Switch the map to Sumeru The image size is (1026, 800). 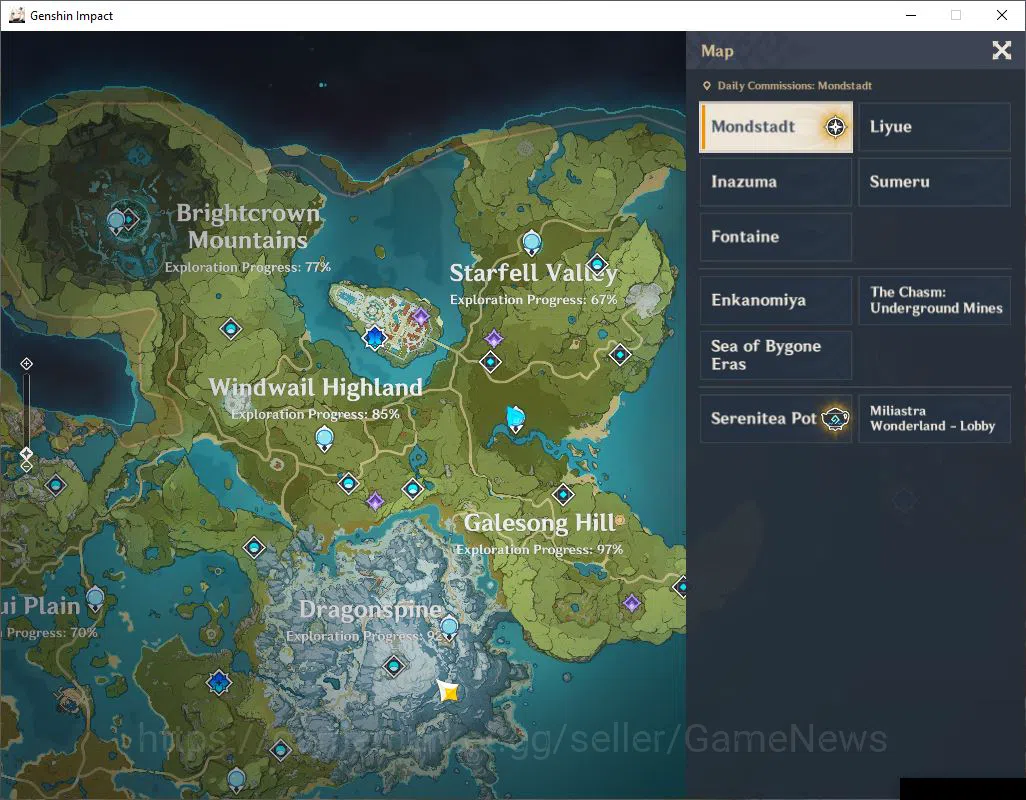(x=934, y=182)
